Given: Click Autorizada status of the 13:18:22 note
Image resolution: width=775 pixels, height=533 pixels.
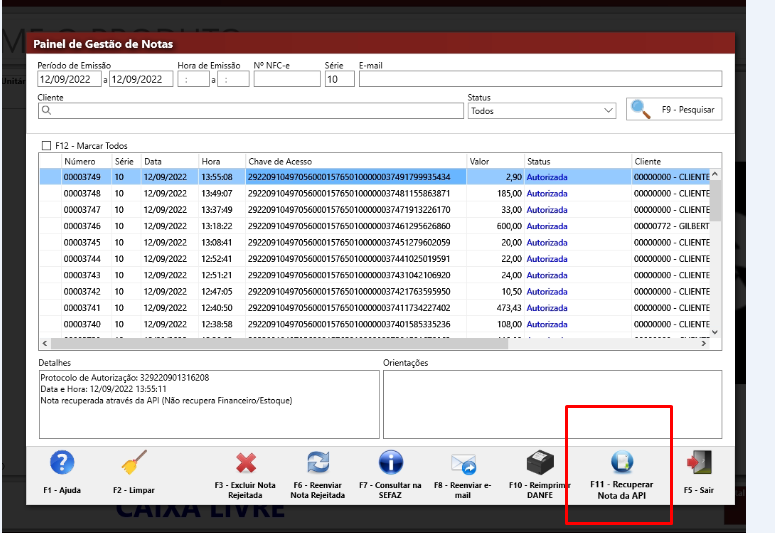Looking at the screenshot, I should (547, 226).
